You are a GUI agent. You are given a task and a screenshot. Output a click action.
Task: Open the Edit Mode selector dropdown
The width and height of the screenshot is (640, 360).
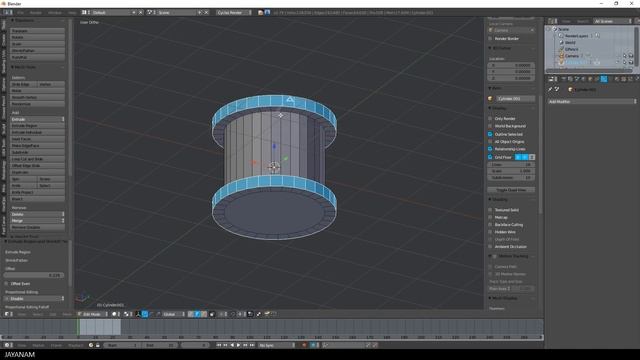93,314
